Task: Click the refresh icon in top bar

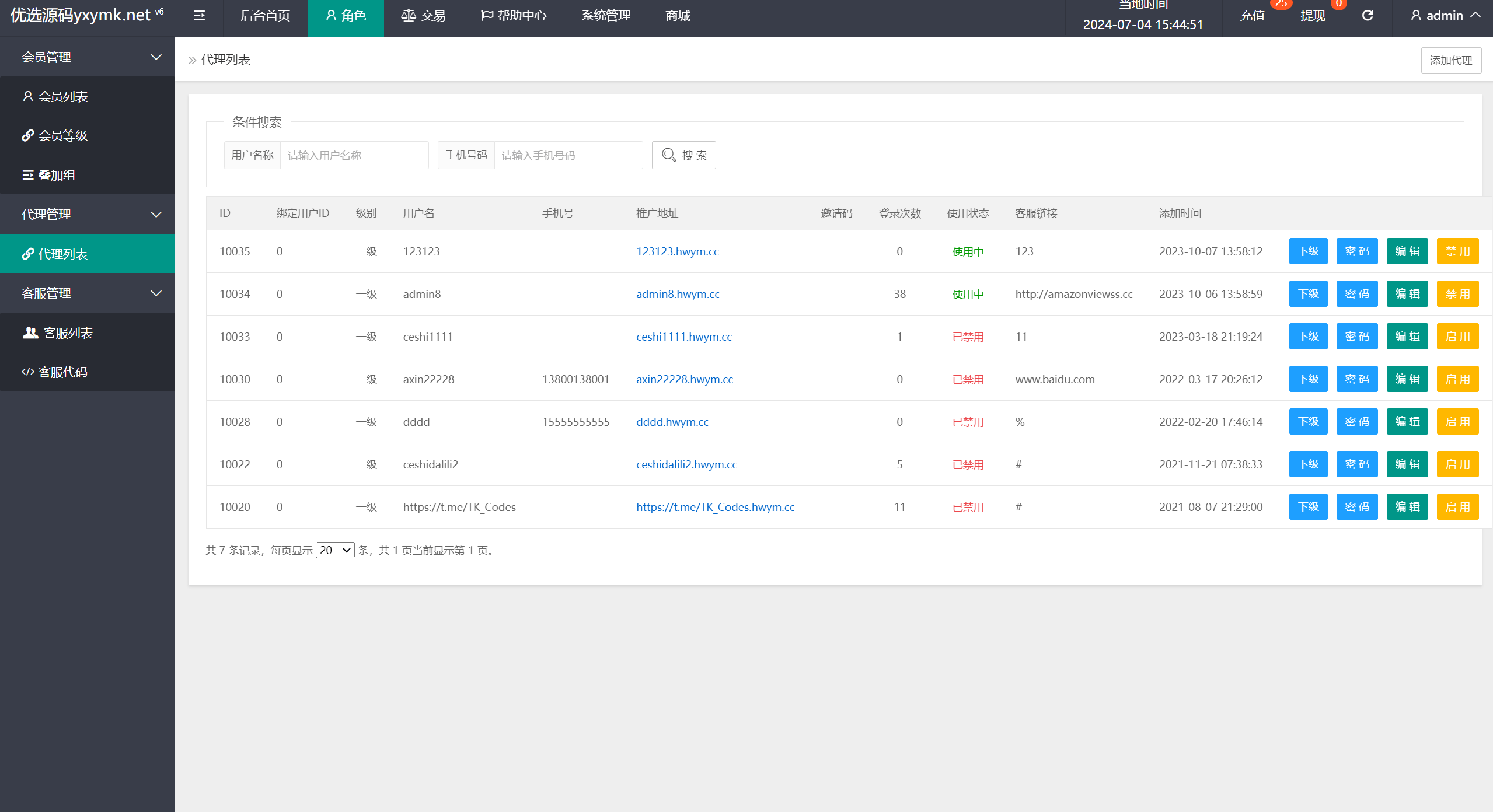Action: click(1368, 16)
